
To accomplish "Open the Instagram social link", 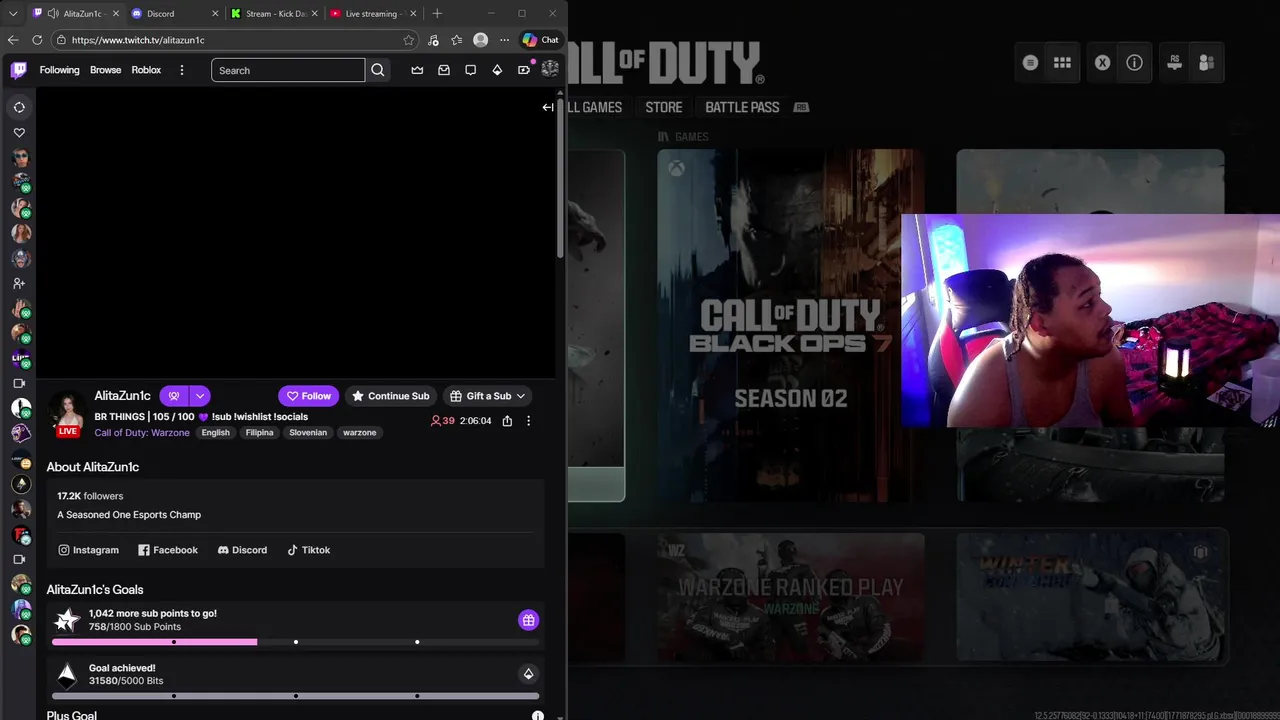I will (x=88, y=550).
